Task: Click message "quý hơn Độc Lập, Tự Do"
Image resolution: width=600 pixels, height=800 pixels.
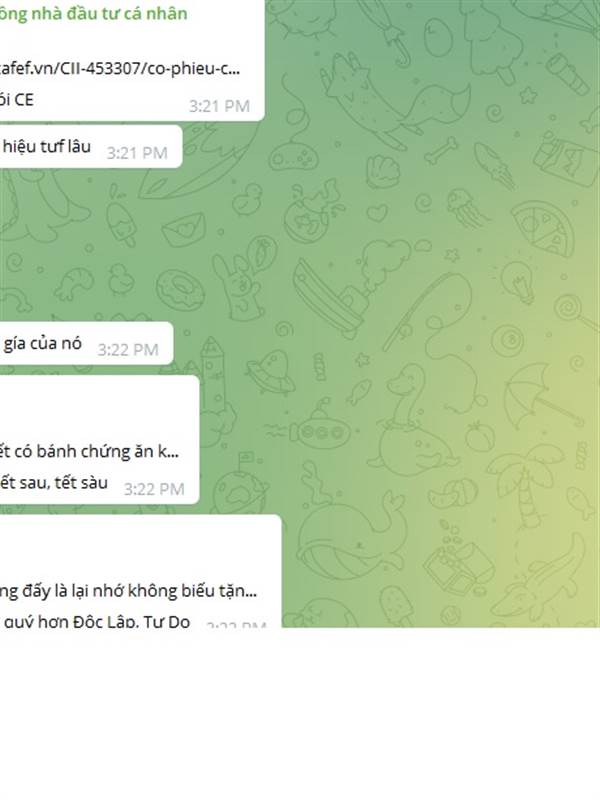Action: tap(97, 620)
